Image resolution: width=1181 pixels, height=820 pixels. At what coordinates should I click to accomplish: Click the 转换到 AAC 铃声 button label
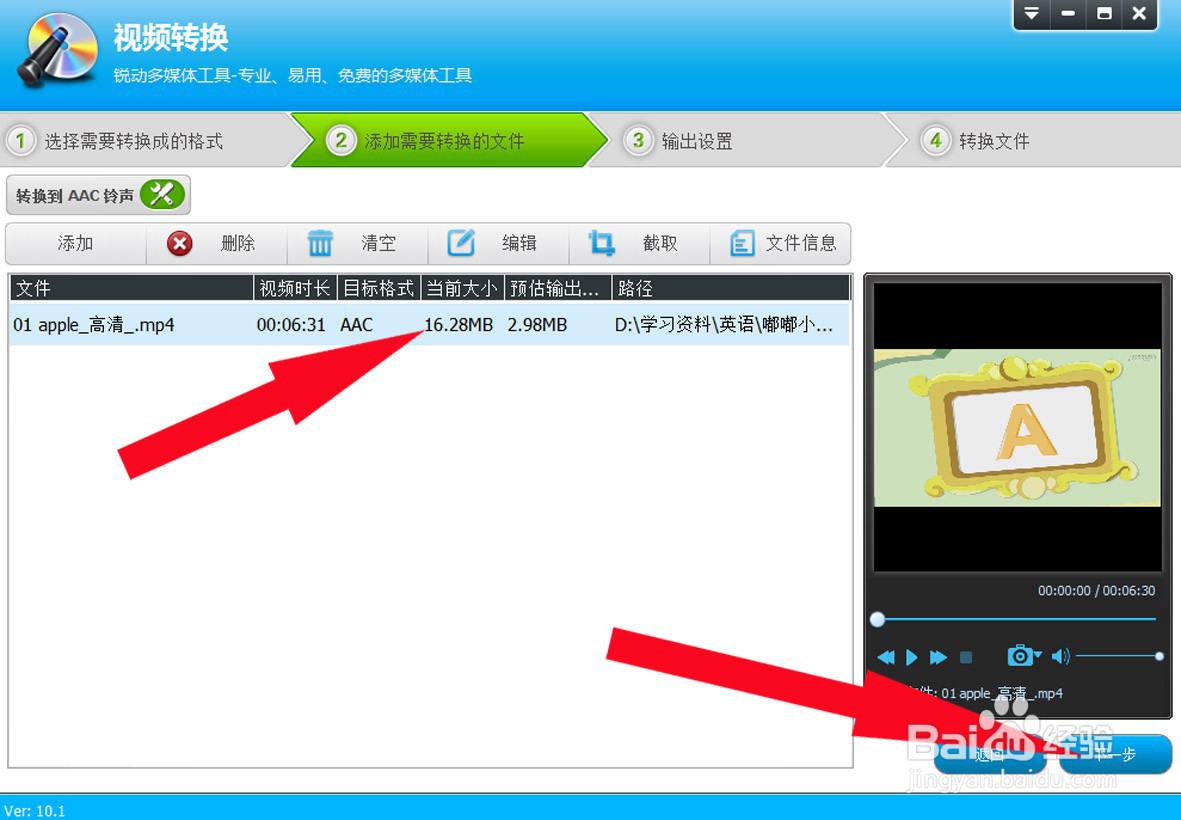(x=75, y=196)
